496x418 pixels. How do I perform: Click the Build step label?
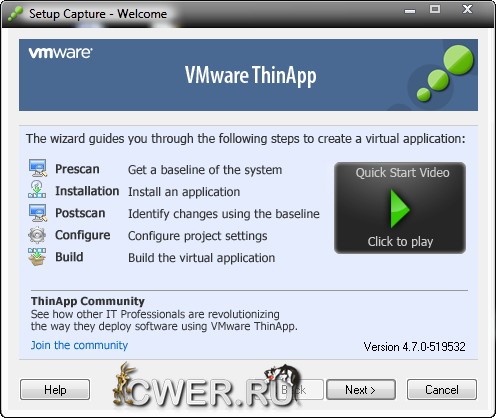tap(69, 257)
